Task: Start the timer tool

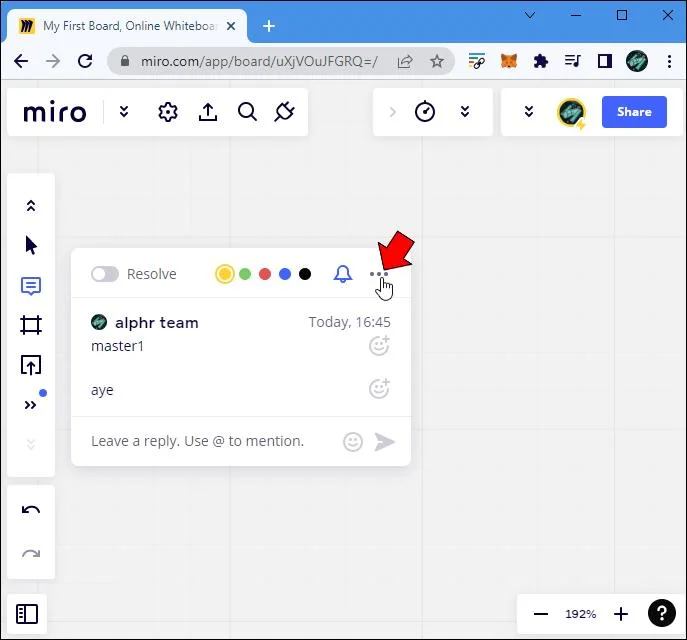Action: click(425, 111)
